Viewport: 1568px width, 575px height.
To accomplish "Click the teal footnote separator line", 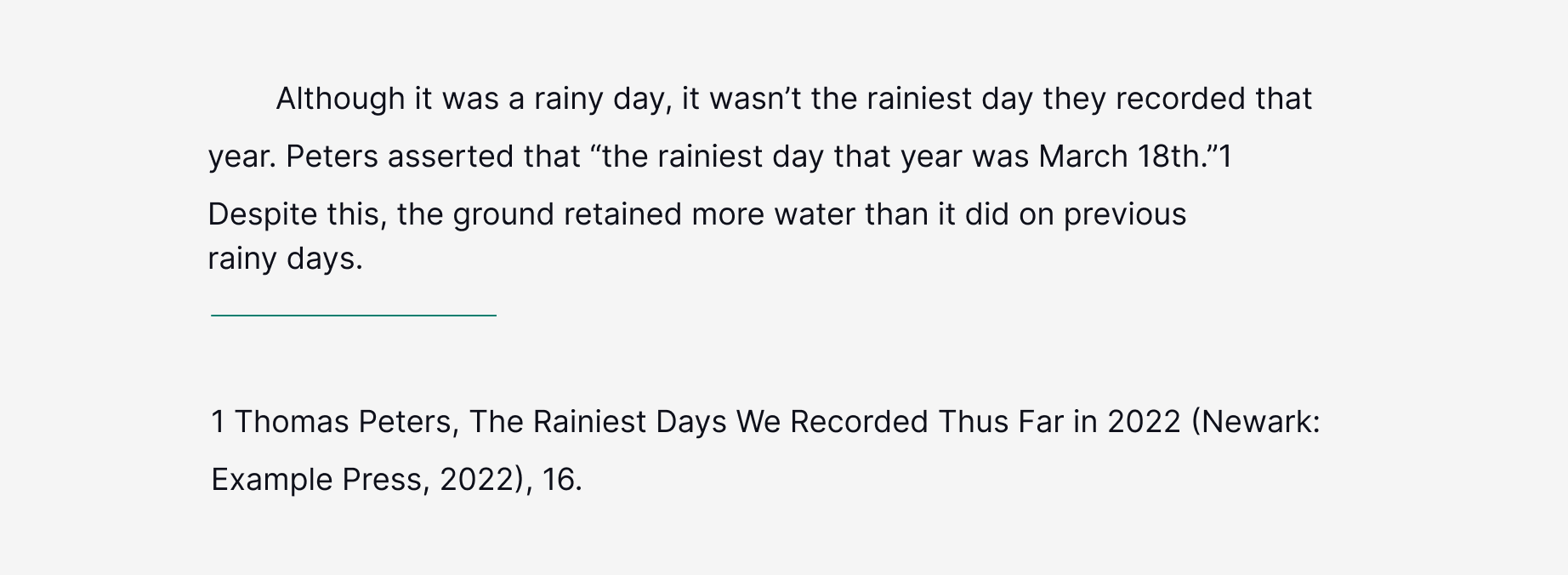I will pos(354,316).
